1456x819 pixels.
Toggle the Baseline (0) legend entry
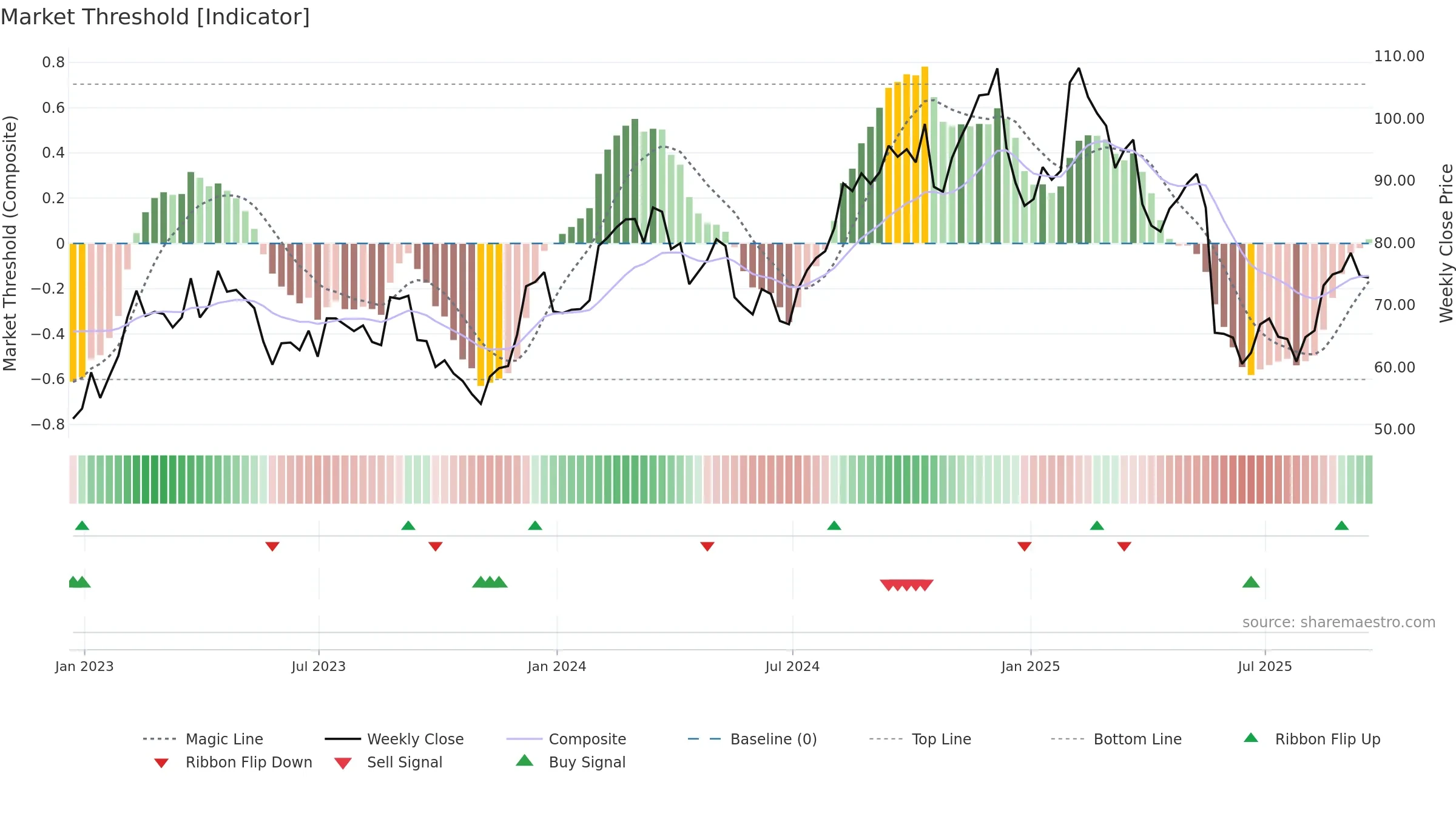[752, 739]
